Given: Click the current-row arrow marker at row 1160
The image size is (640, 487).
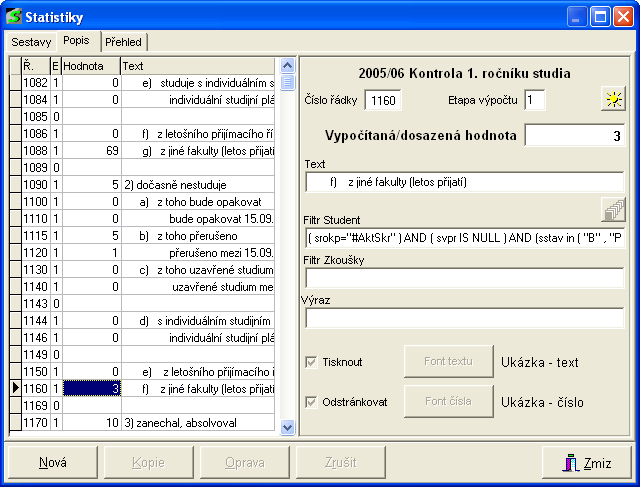Looking at the screenshot, I should 16,388.
